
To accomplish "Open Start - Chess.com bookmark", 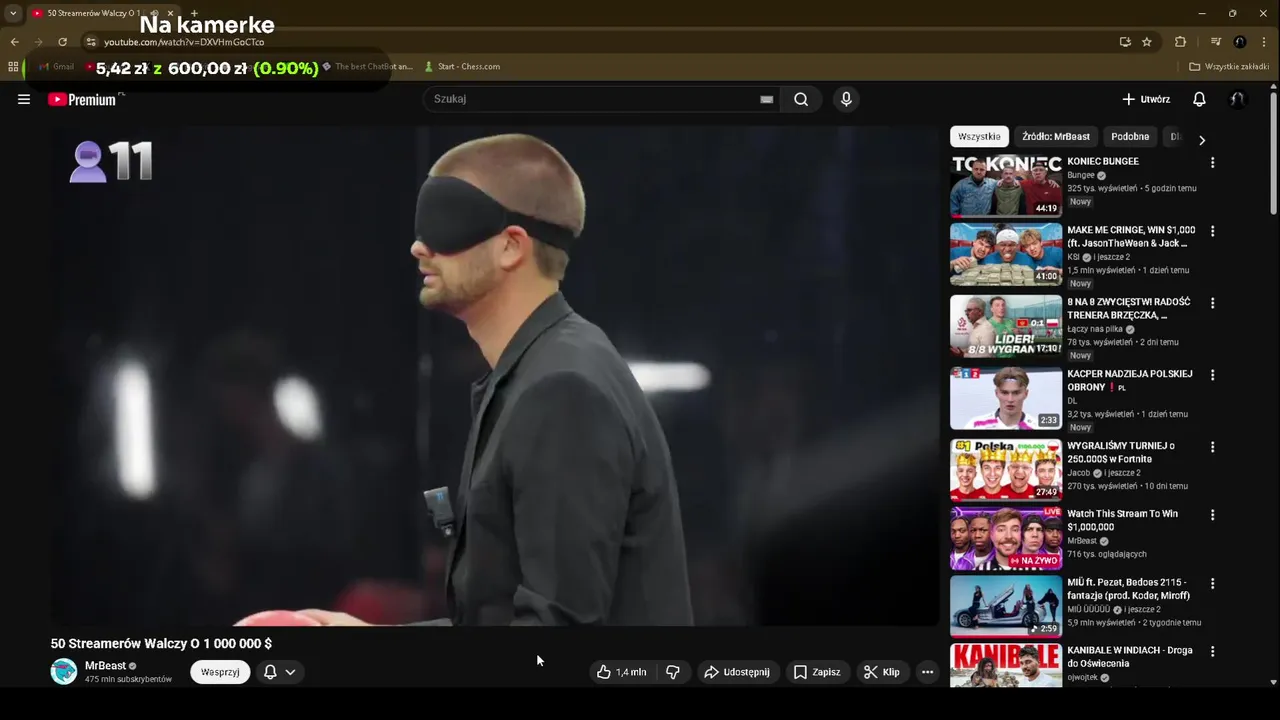I will [x=462, y=67].
